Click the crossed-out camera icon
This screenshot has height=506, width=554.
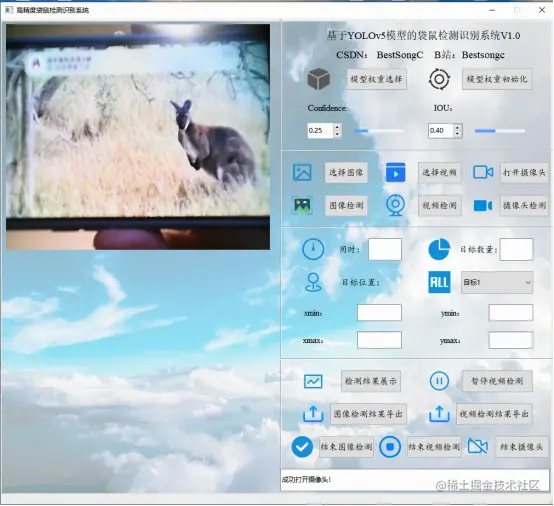pyautogui.click(x=478, y=446)
